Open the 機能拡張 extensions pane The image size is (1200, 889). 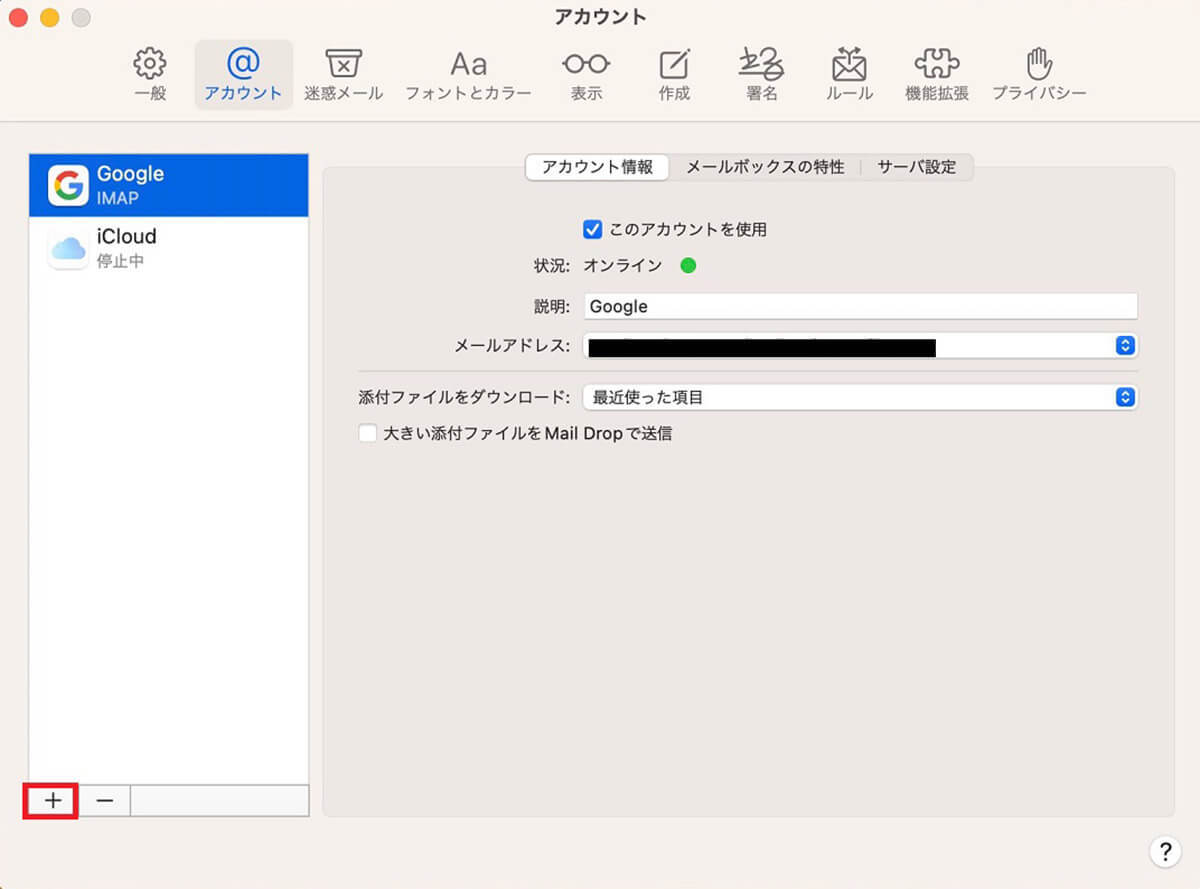click(937, 75)
